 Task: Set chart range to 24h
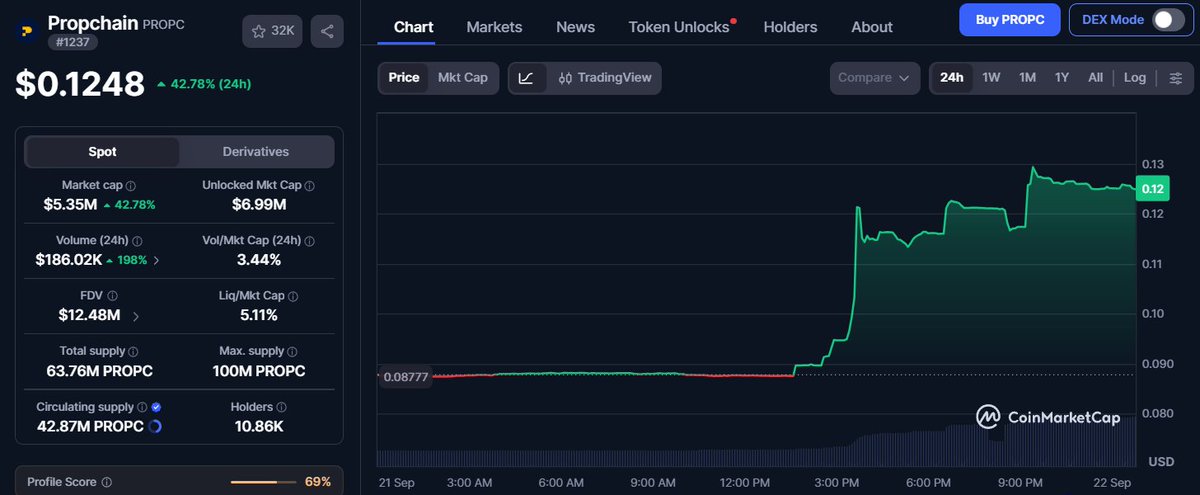tap(952, 78)
